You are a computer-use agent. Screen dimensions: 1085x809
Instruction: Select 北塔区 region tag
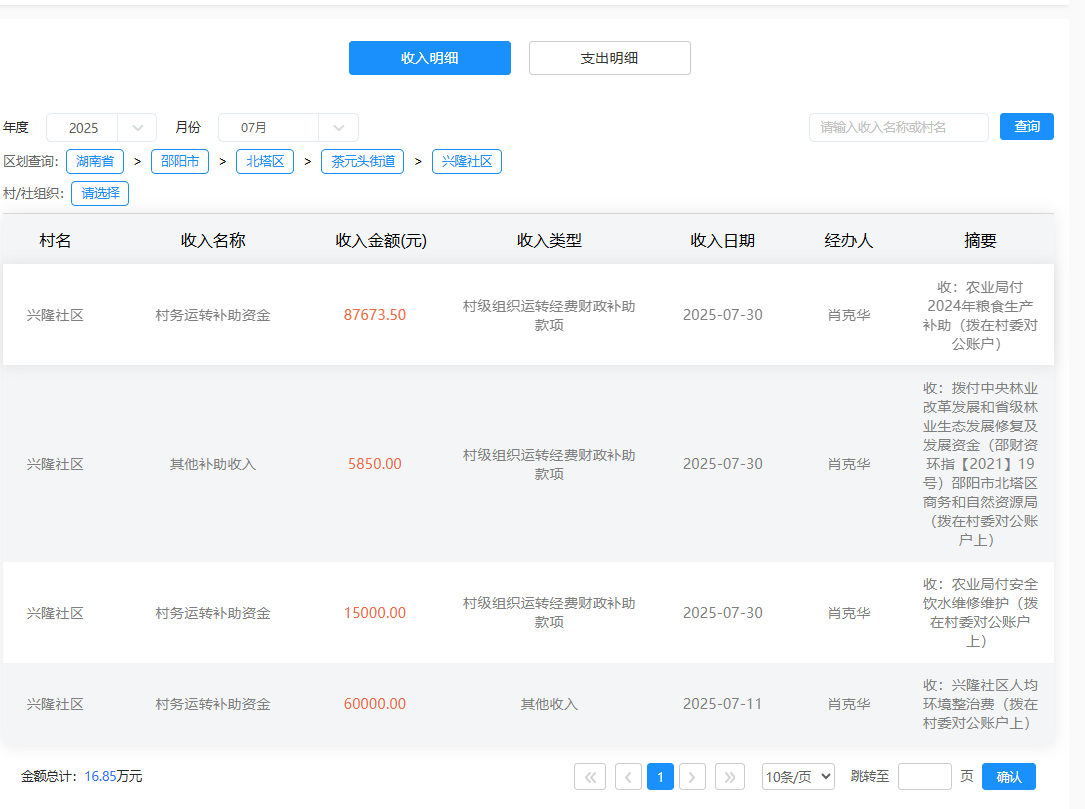(265, 161)
